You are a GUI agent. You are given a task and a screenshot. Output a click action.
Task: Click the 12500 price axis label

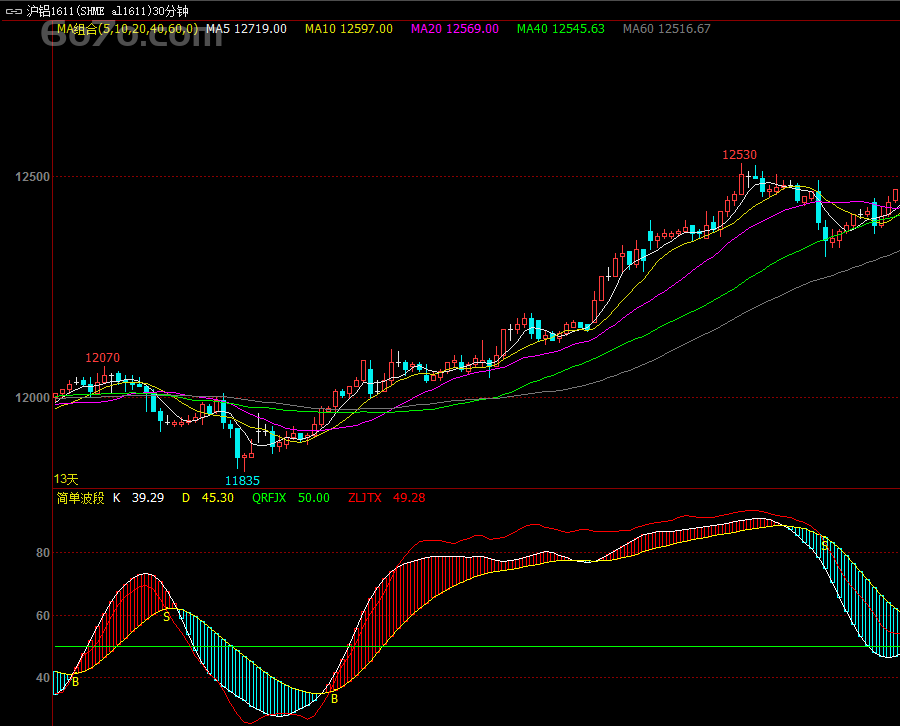tap(33, 177)
